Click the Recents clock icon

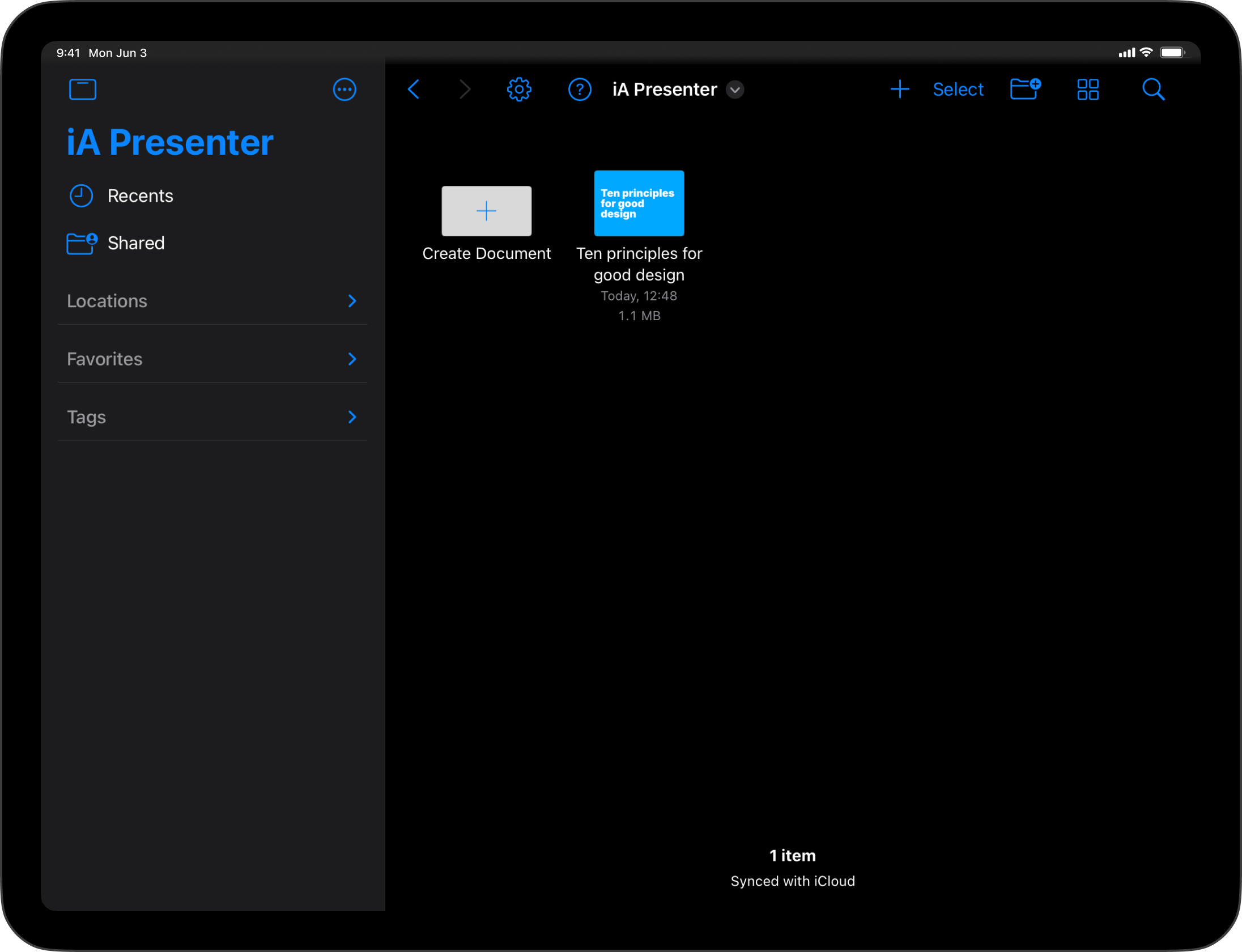point(80,195)
